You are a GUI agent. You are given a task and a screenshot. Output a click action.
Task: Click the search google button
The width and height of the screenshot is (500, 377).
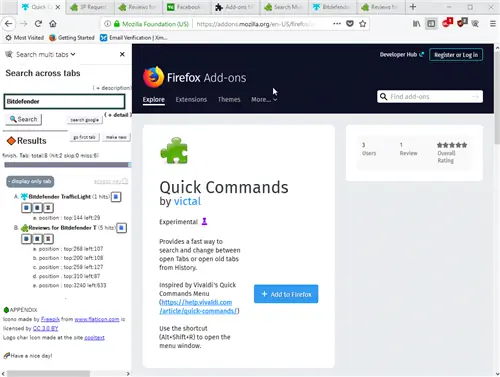coord(85,120)
